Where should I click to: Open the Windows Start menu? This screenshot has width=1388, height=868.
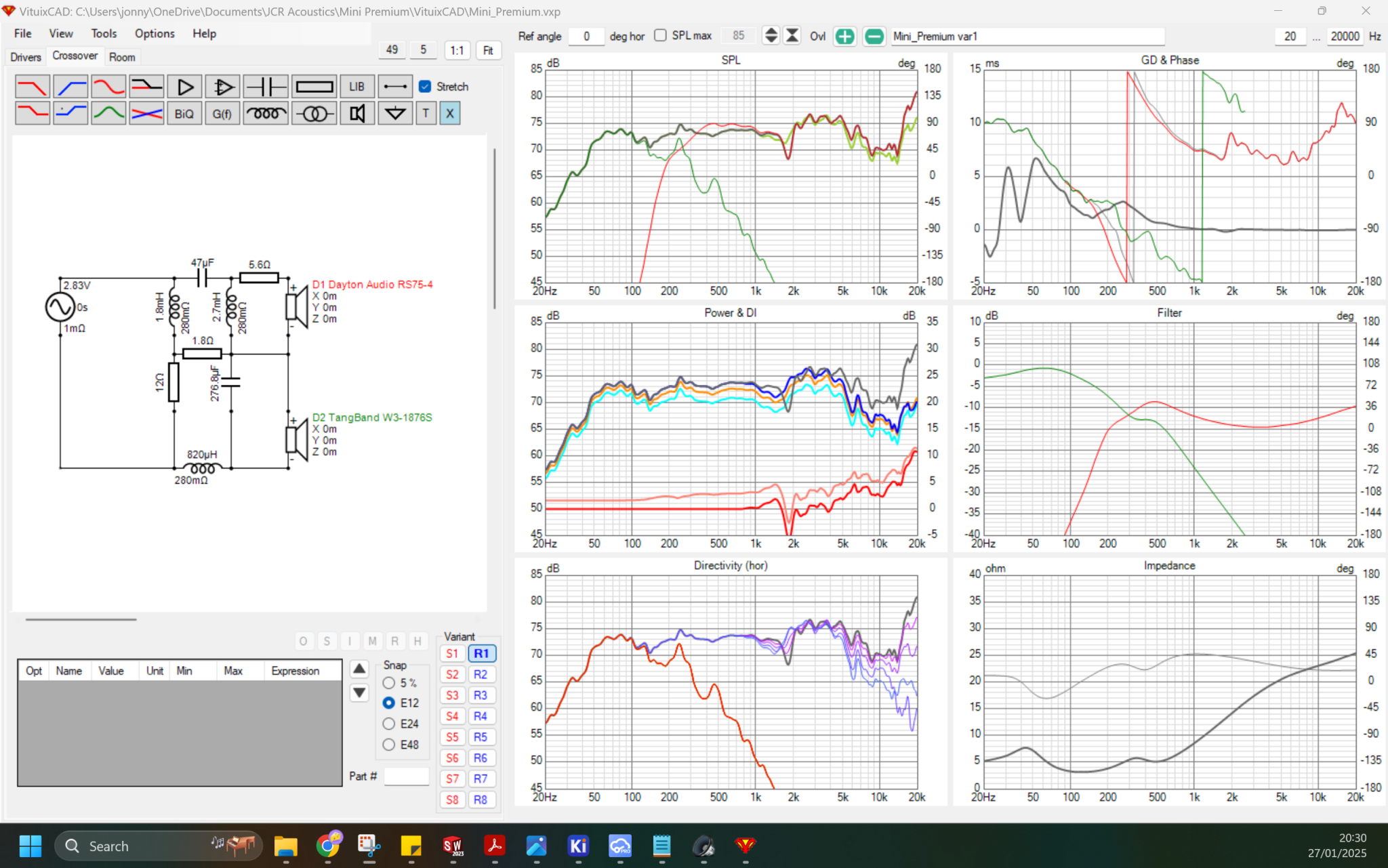click(x=30, y=846)
